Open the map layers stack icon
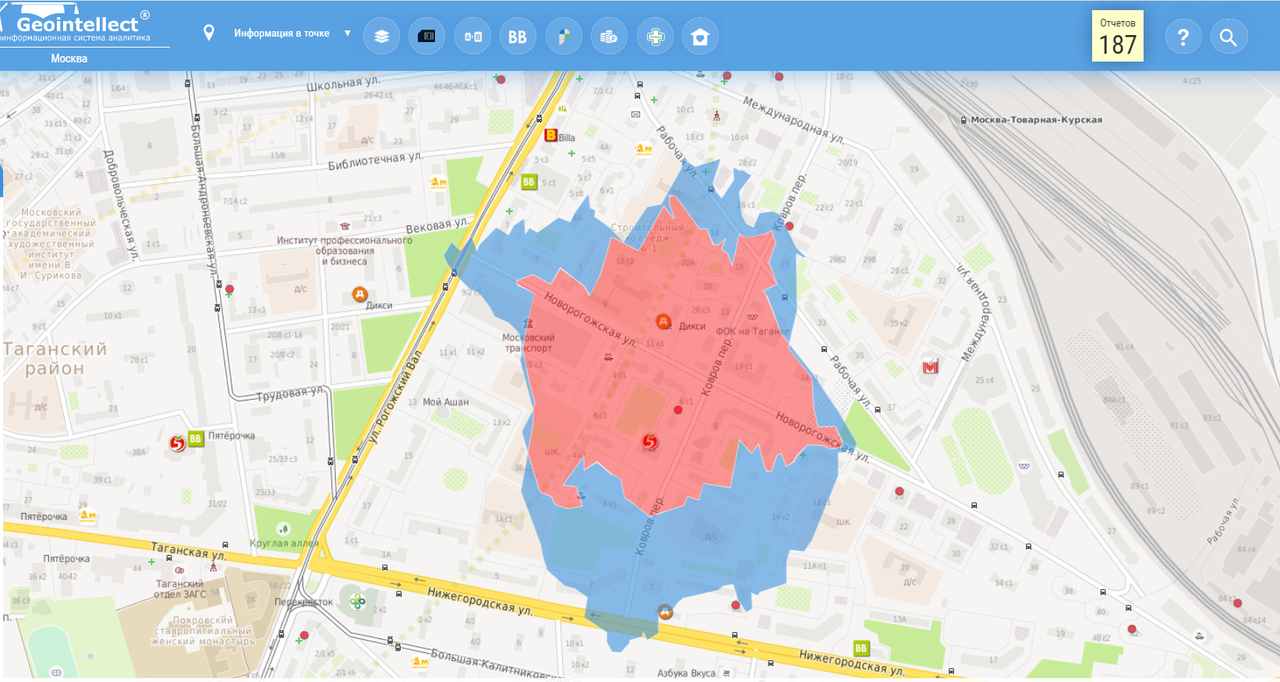Viewport: 1280px width, 682px height. pyautogui.click(x=381, y=37)
